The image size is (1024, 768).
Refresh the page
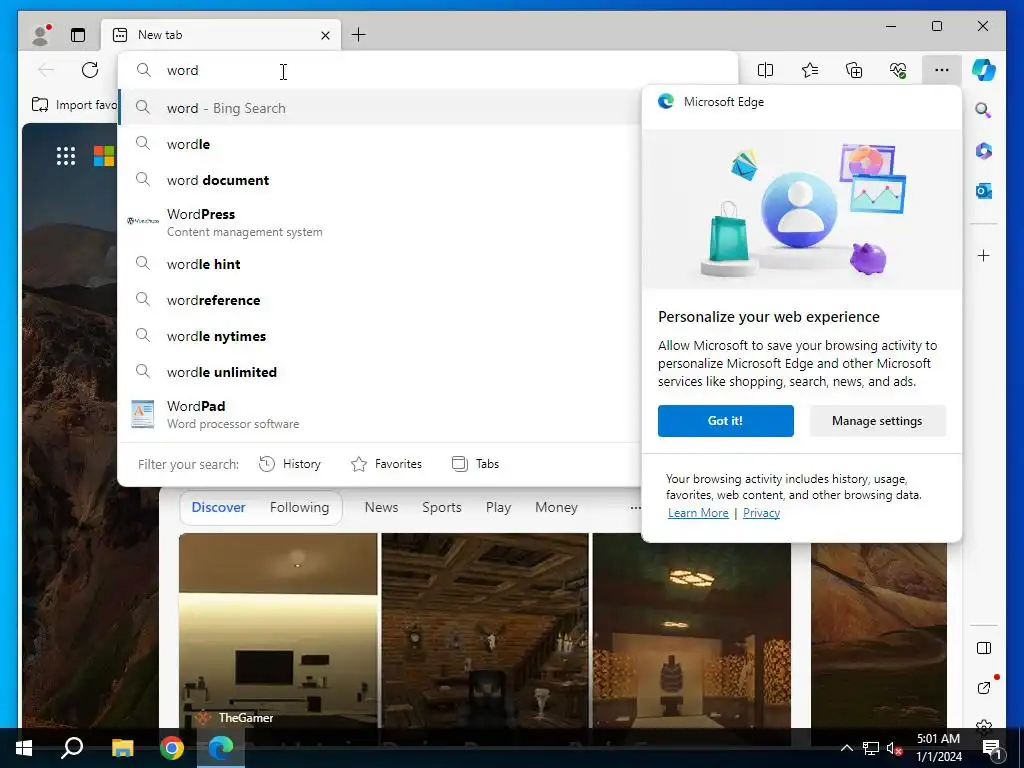point(90,70)
